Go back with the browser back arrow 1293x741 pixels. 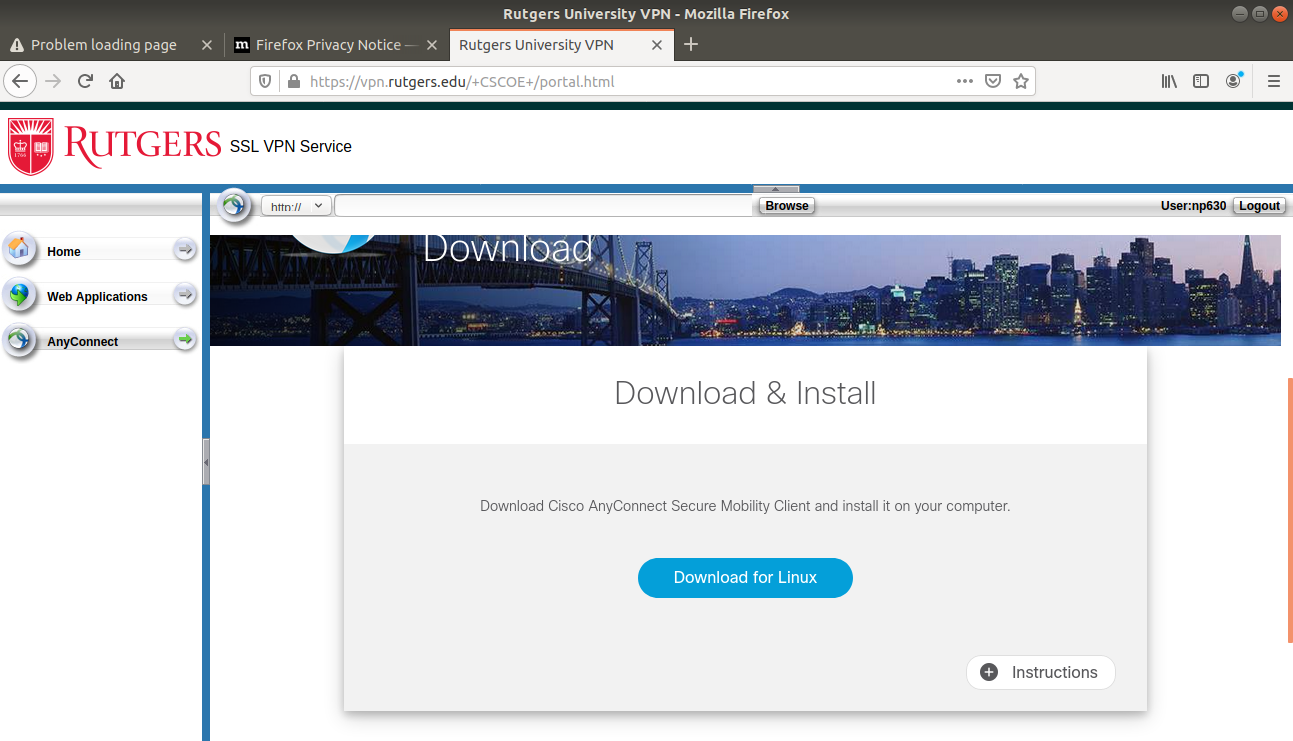(21, 81)
